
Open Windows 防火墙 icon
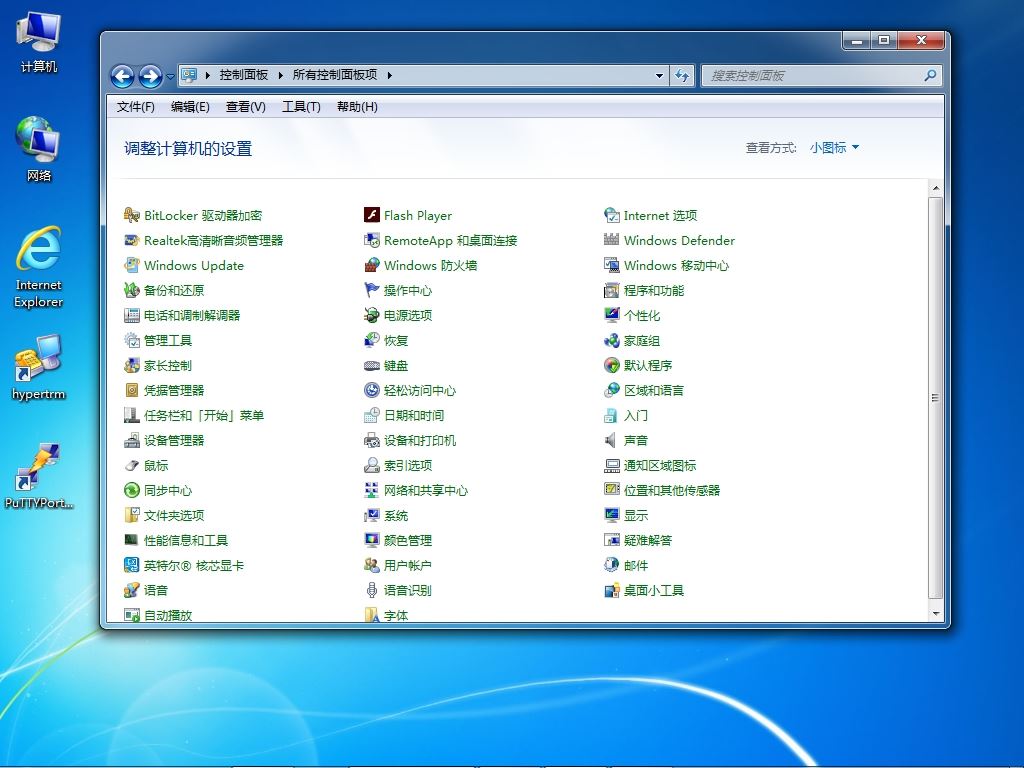point(372,265)
